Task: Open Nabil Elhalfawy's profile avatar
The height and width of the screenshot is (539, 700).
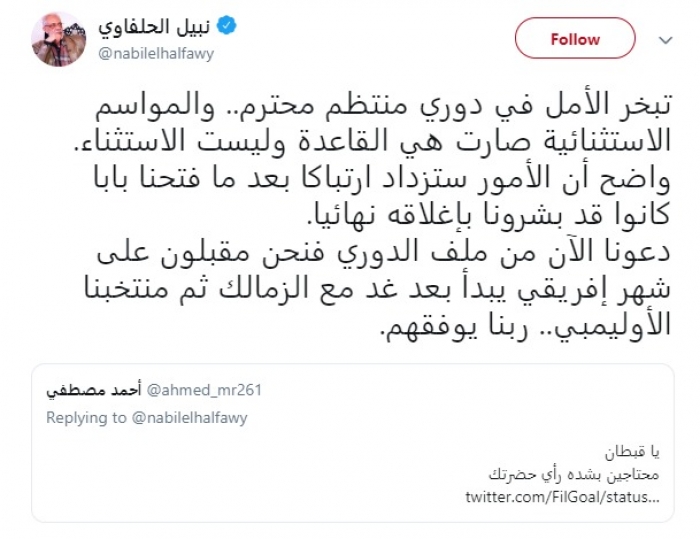Action: [x=58, y=40]
